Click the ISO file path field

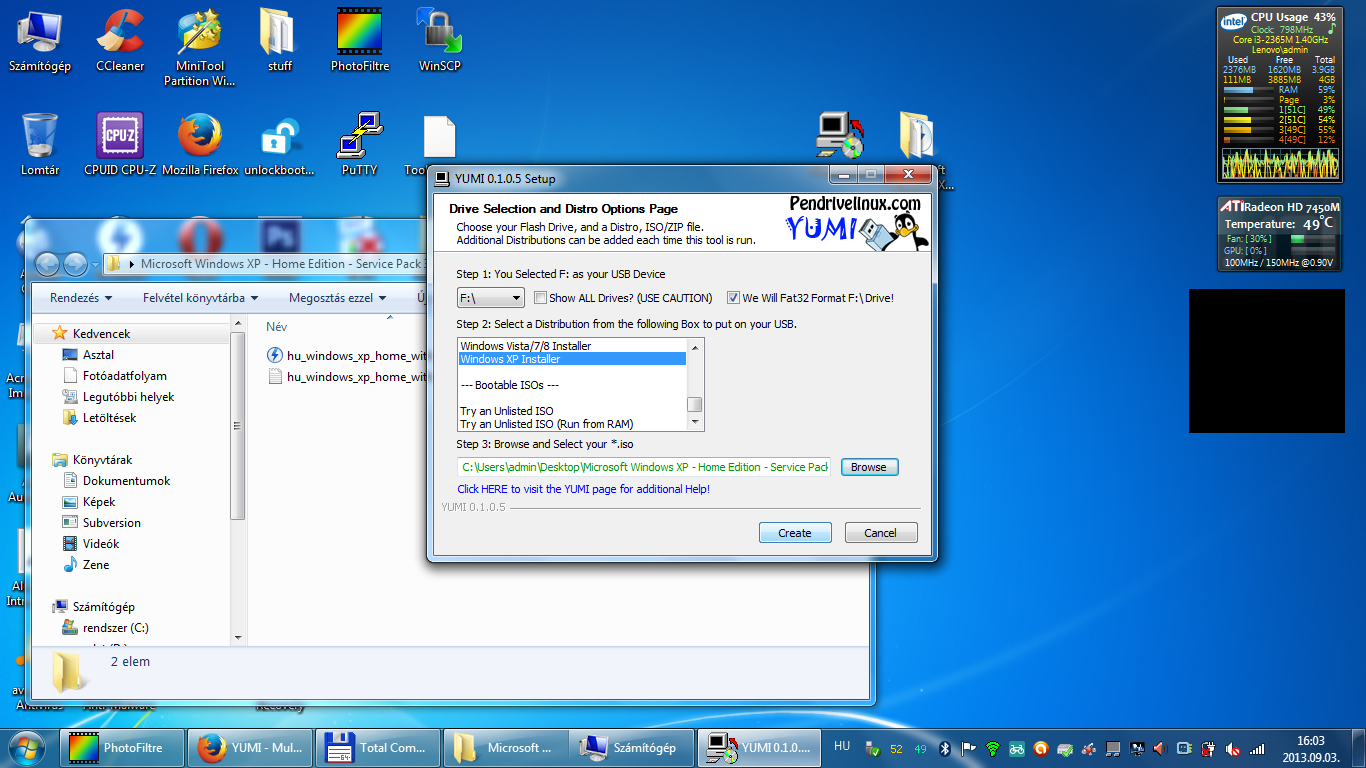(645, 467)
